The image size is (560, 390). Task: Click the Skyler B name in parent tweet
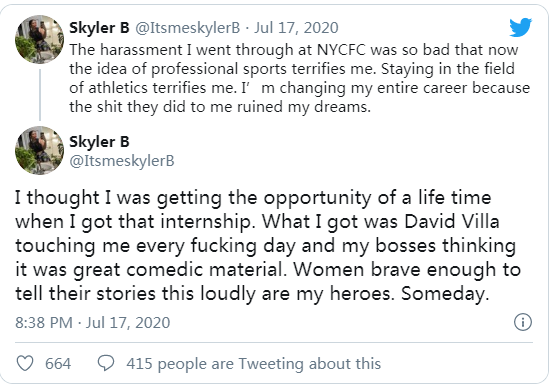click(x=99, y=28)
